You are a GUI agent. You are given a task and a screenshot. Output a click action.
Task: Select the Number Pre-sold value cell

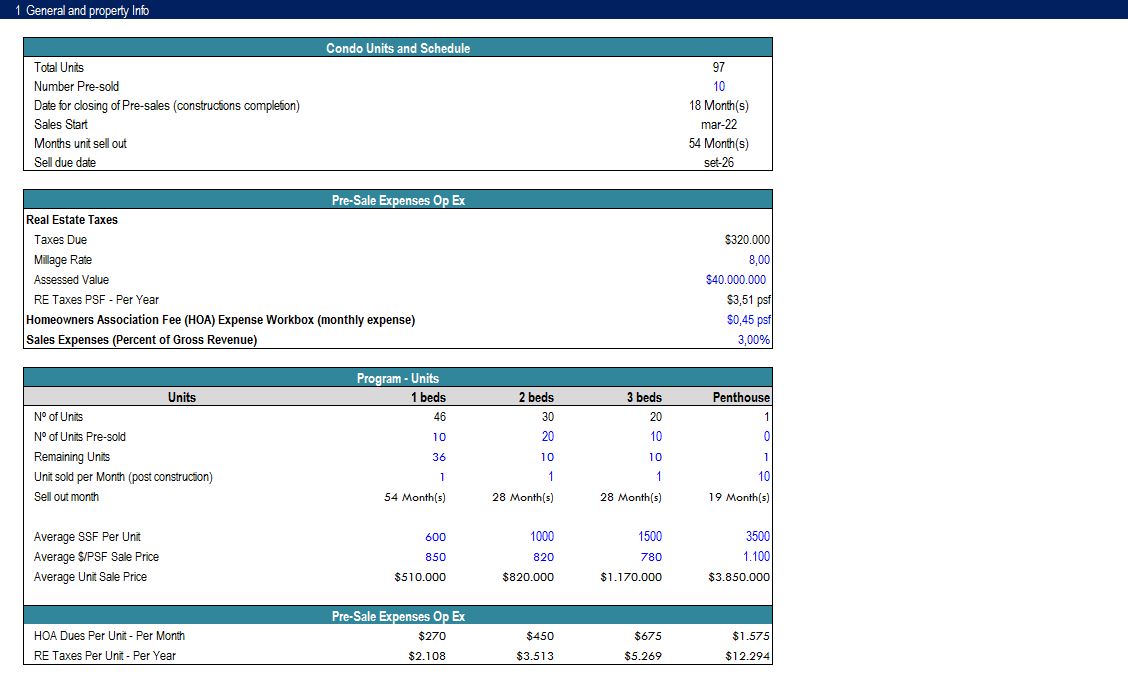[x=719, y=87]
